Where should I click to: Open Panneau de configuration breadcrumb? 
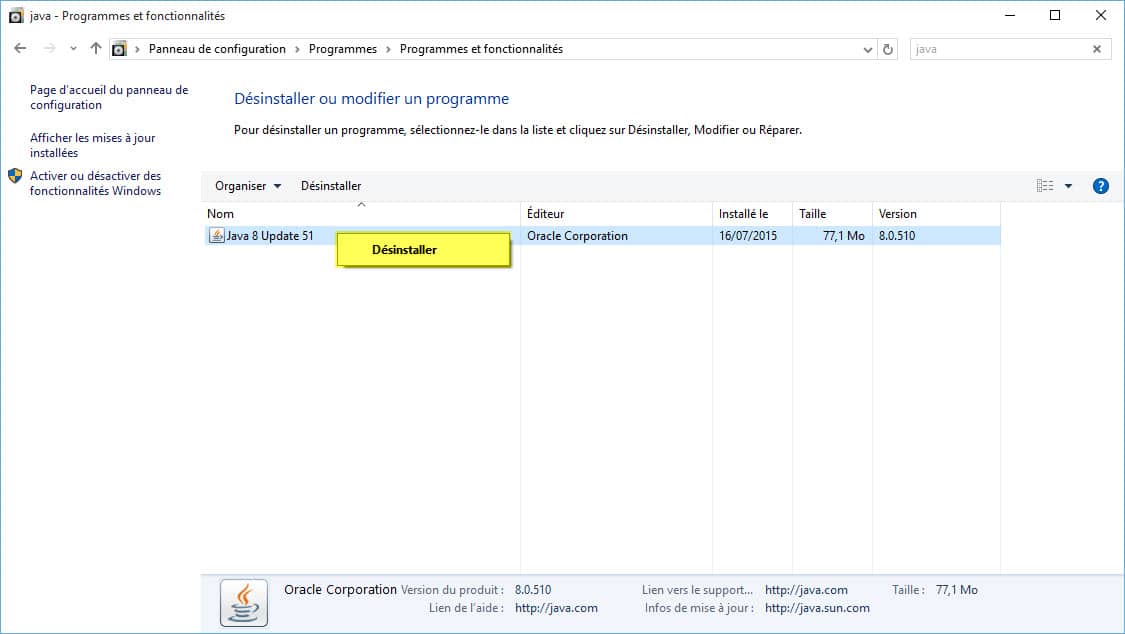point(217,49)
